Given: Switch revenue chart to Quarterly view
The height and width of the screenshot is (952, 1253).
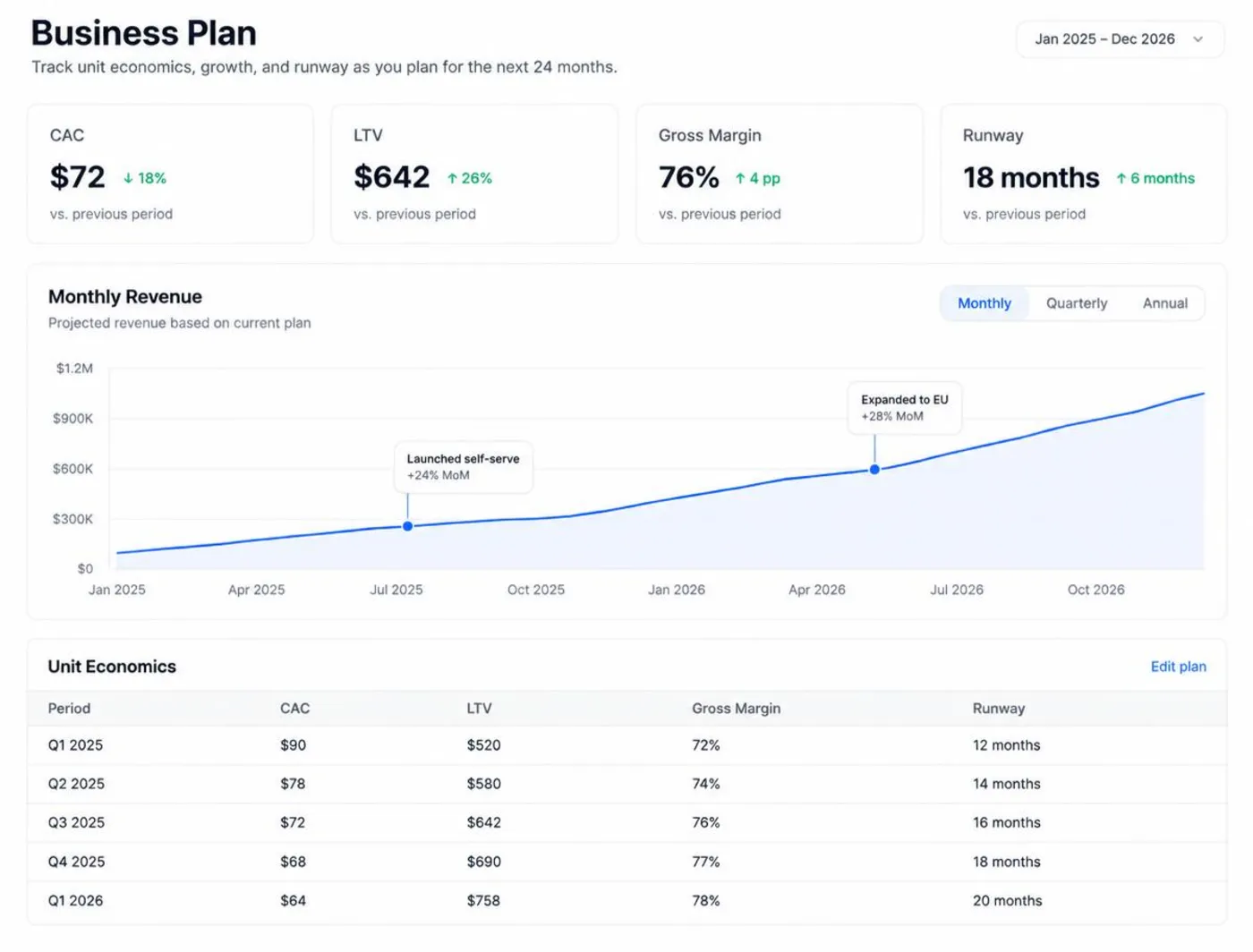Looking at the screenshot, I should 1077,303.
